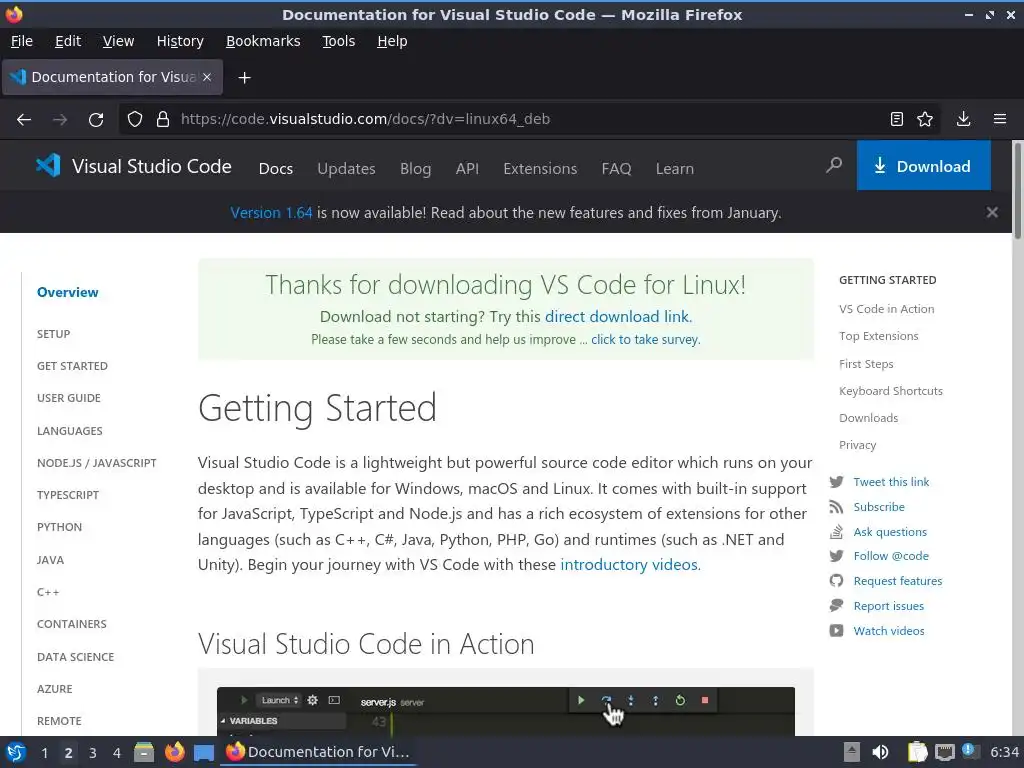The height and width of the screenshot is (768, 1024).
Task: Open the volume control in system tray
Action: tap(880, 752)
